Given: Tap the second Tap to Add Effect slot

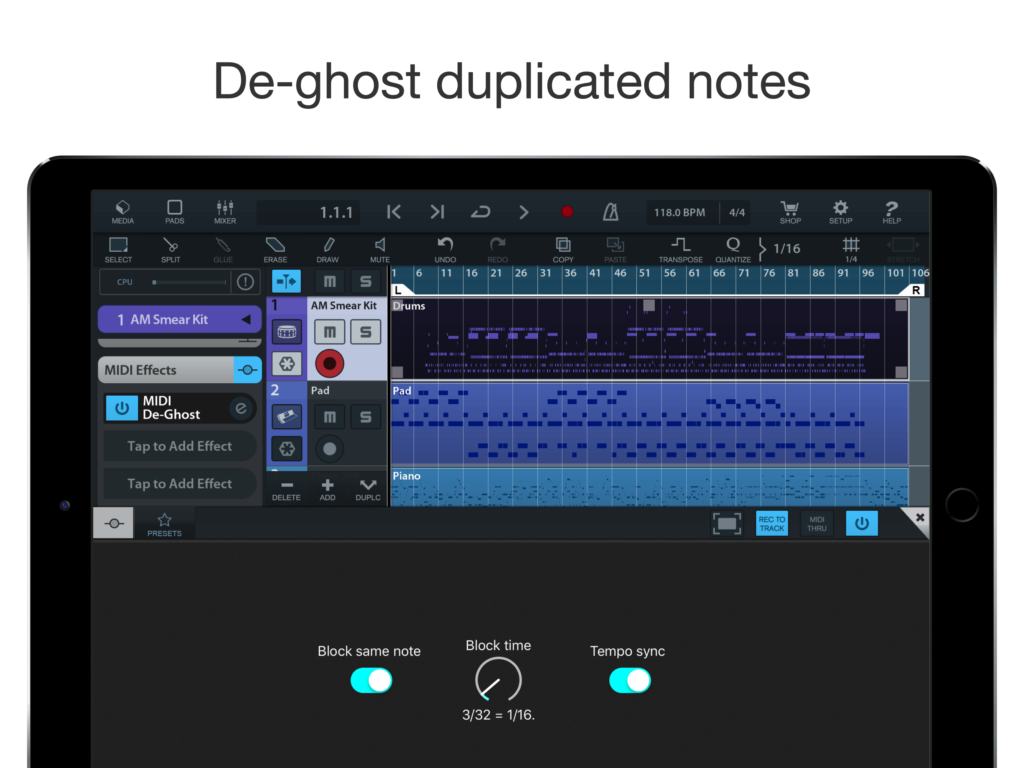Looking at the screenshot, I should pos(180,484).
